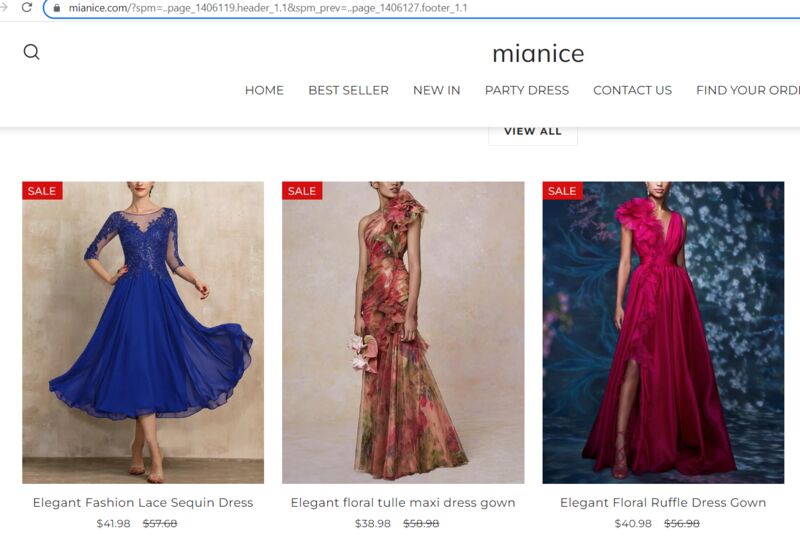This screenshot has height=556, width=800.
Task: Go to the HOME menu item
Action: 264,90
